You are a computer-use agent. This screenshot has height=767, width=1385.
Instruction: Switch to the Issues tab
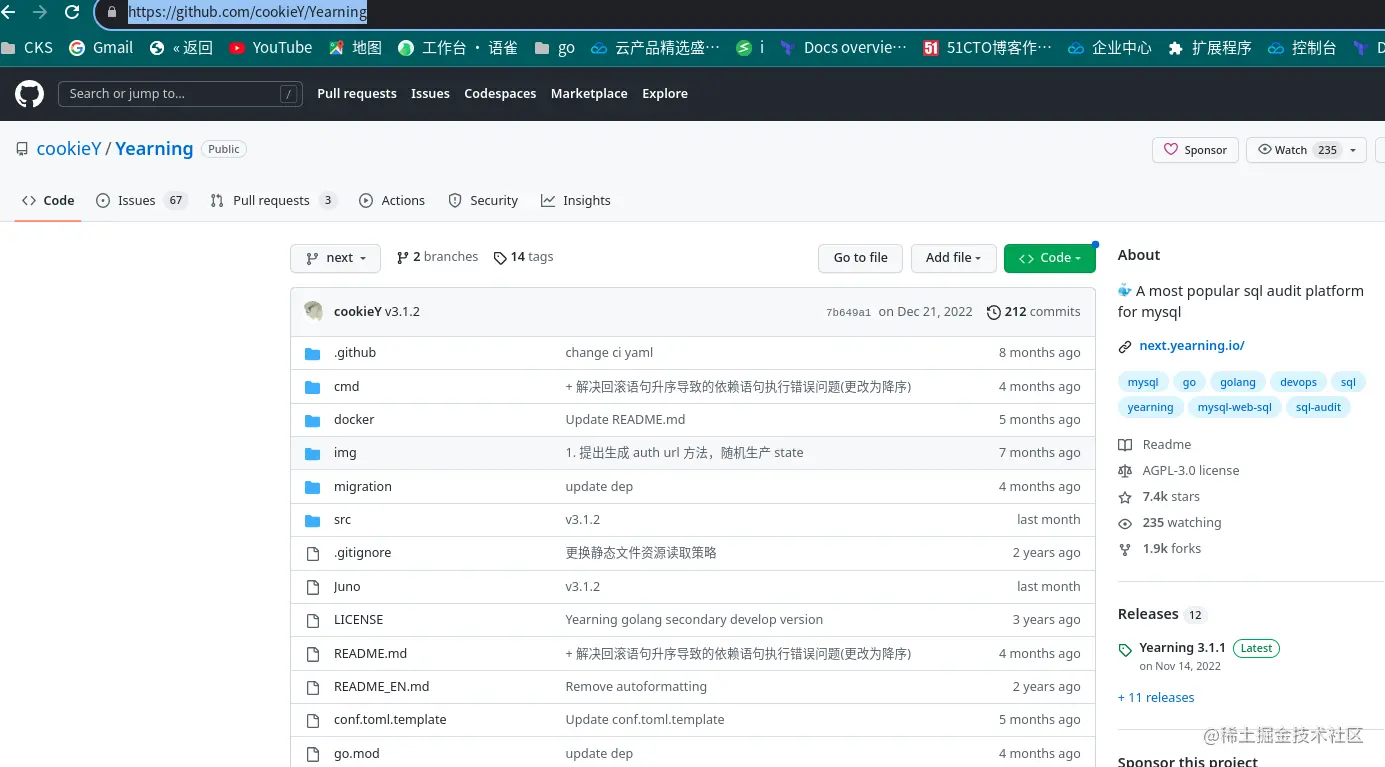(x=141, y=201)
